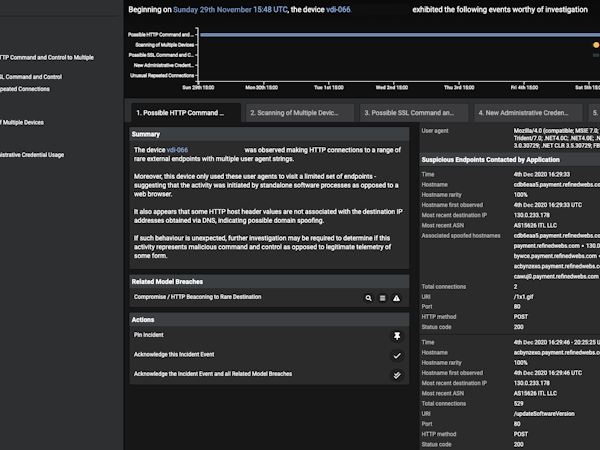
Task: Click spoofed hostname bywce.payment.refinedwebs.com
Action: tap(555, 256)
